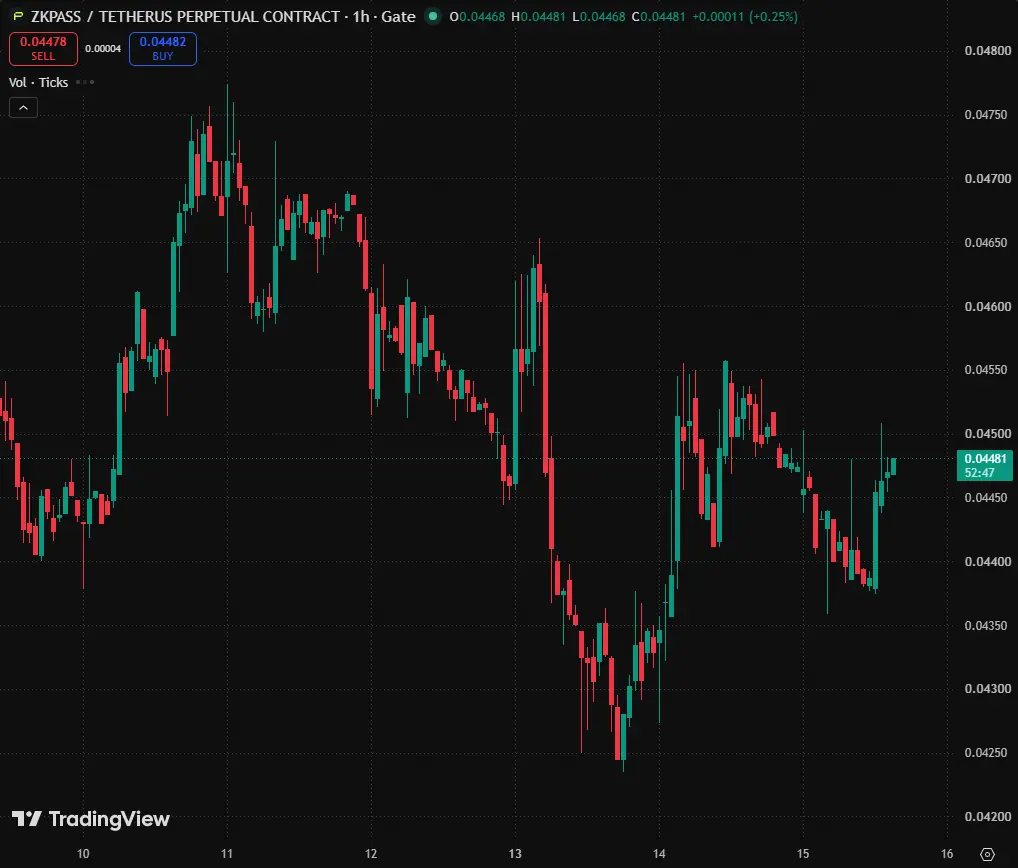Click date label 15 on time axis
Viewport: 1018px width, 868px height.
coord(803,854)
